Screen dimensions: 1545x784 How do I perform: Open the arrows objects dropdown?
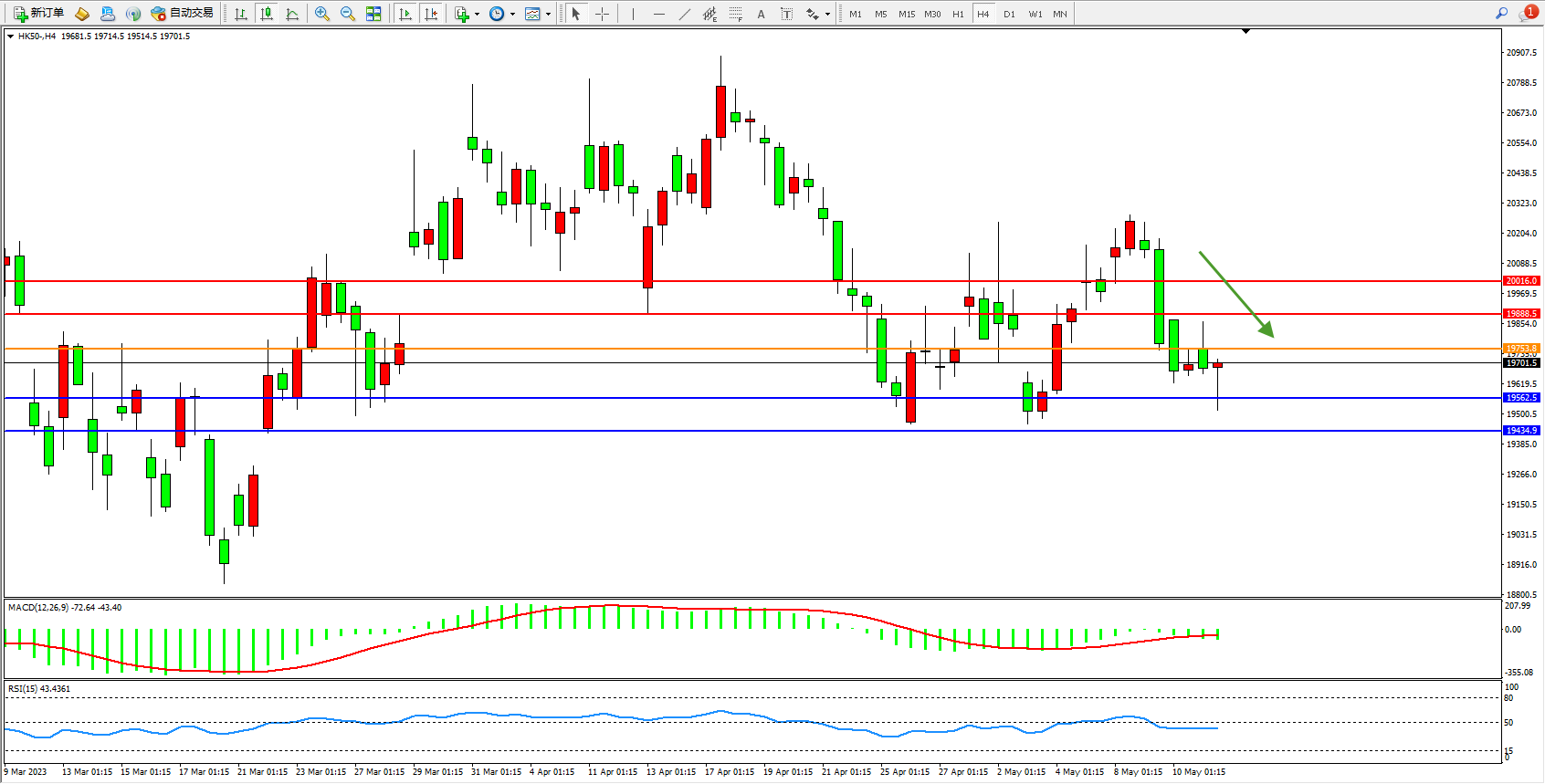[827, 14]
